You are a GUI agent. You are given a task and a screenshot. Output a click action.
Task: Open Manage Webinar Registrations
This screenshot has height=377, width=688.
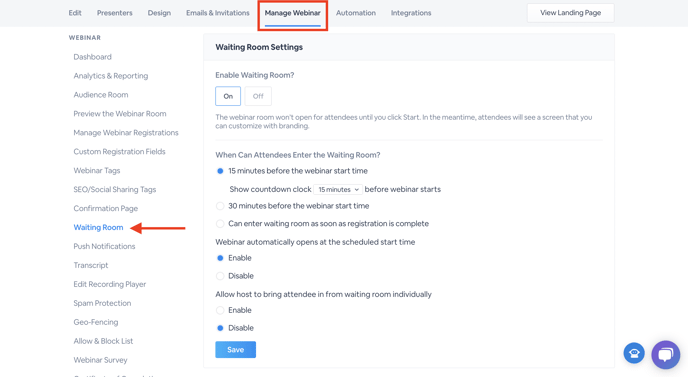click(x=126, y=133)
